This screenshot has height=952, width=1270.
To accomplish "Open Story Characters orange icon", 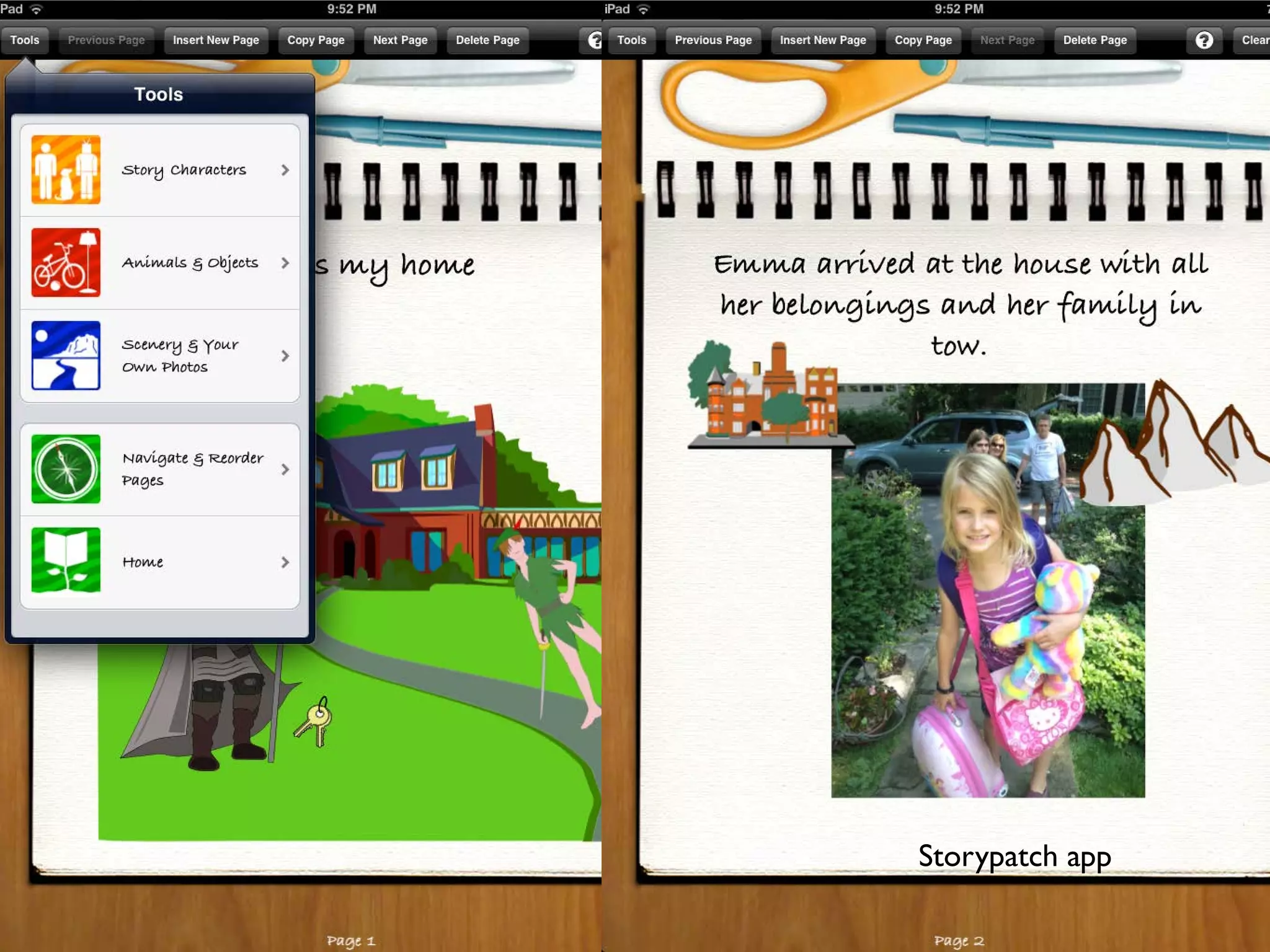I will [x=66, y=169].
